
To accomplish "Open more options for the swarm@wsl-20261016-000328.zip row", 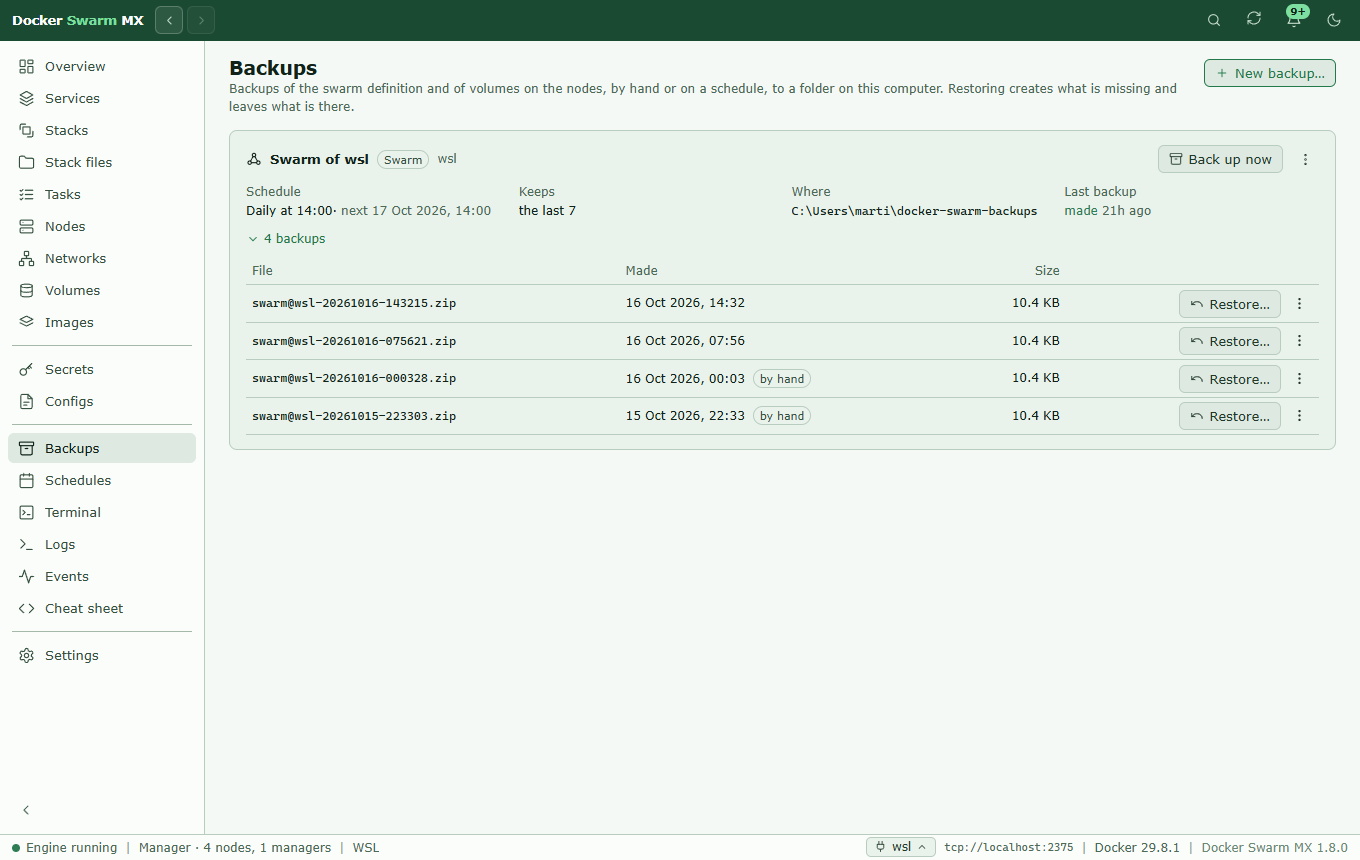I will [x=1300, y=379].
